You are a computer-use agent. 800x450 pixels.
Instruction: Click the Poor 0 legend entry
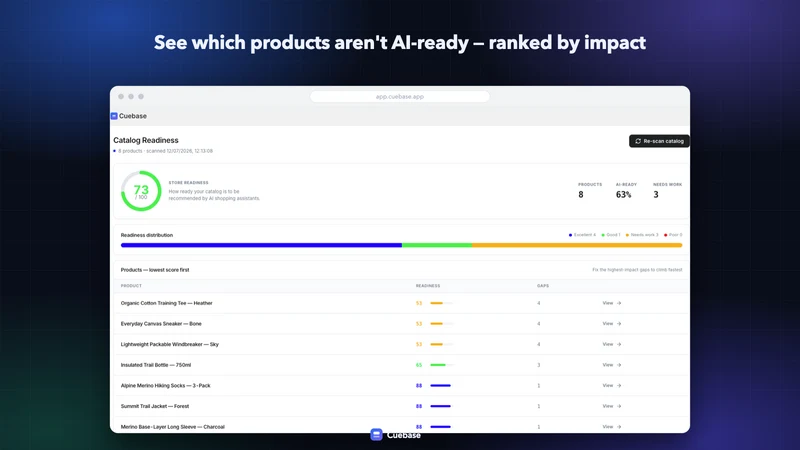coord(673,235)
